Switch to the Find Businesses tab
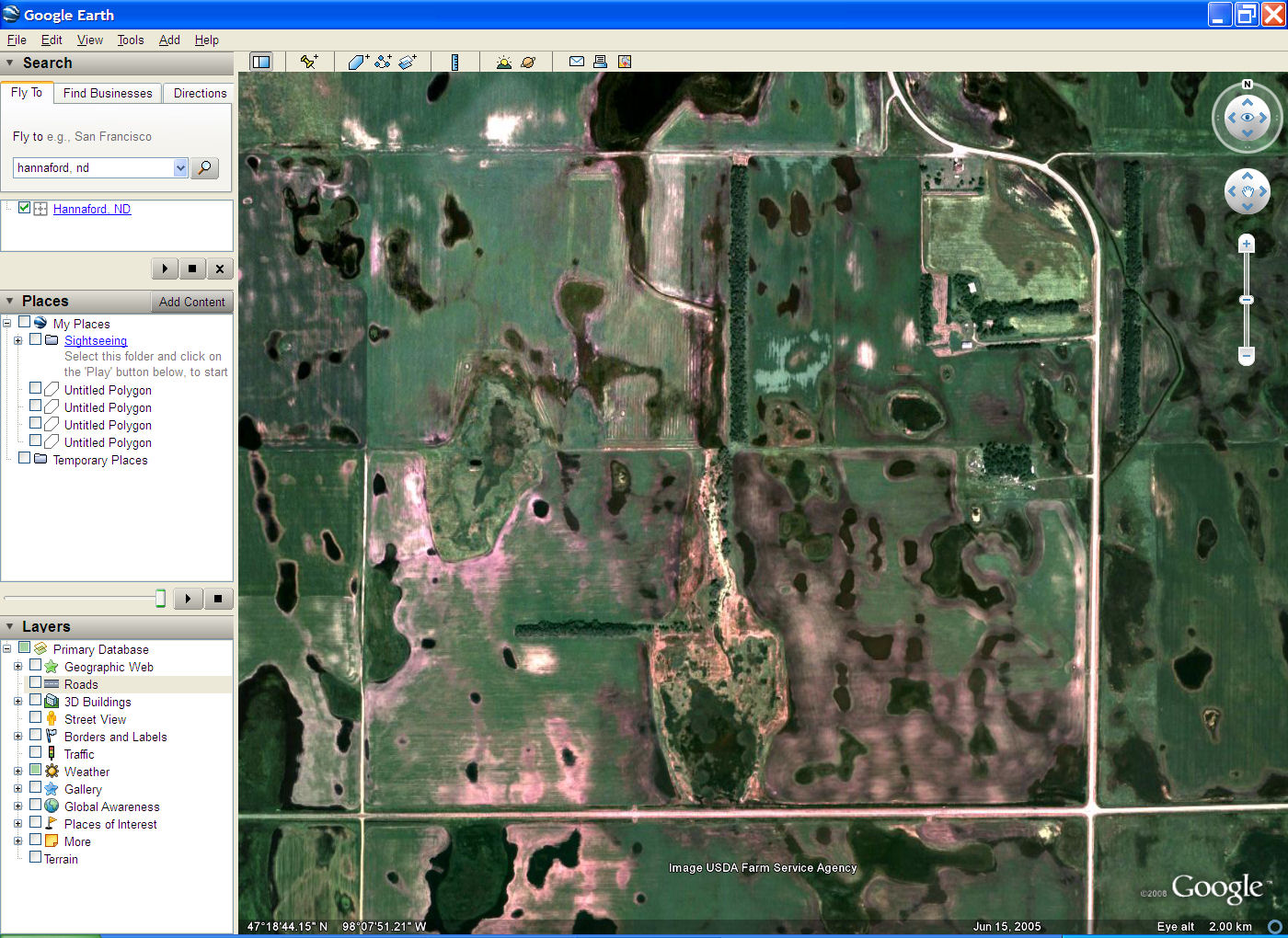Image resolution: width=1288 pixels, height=938 pixels. (x=108, y=93)
